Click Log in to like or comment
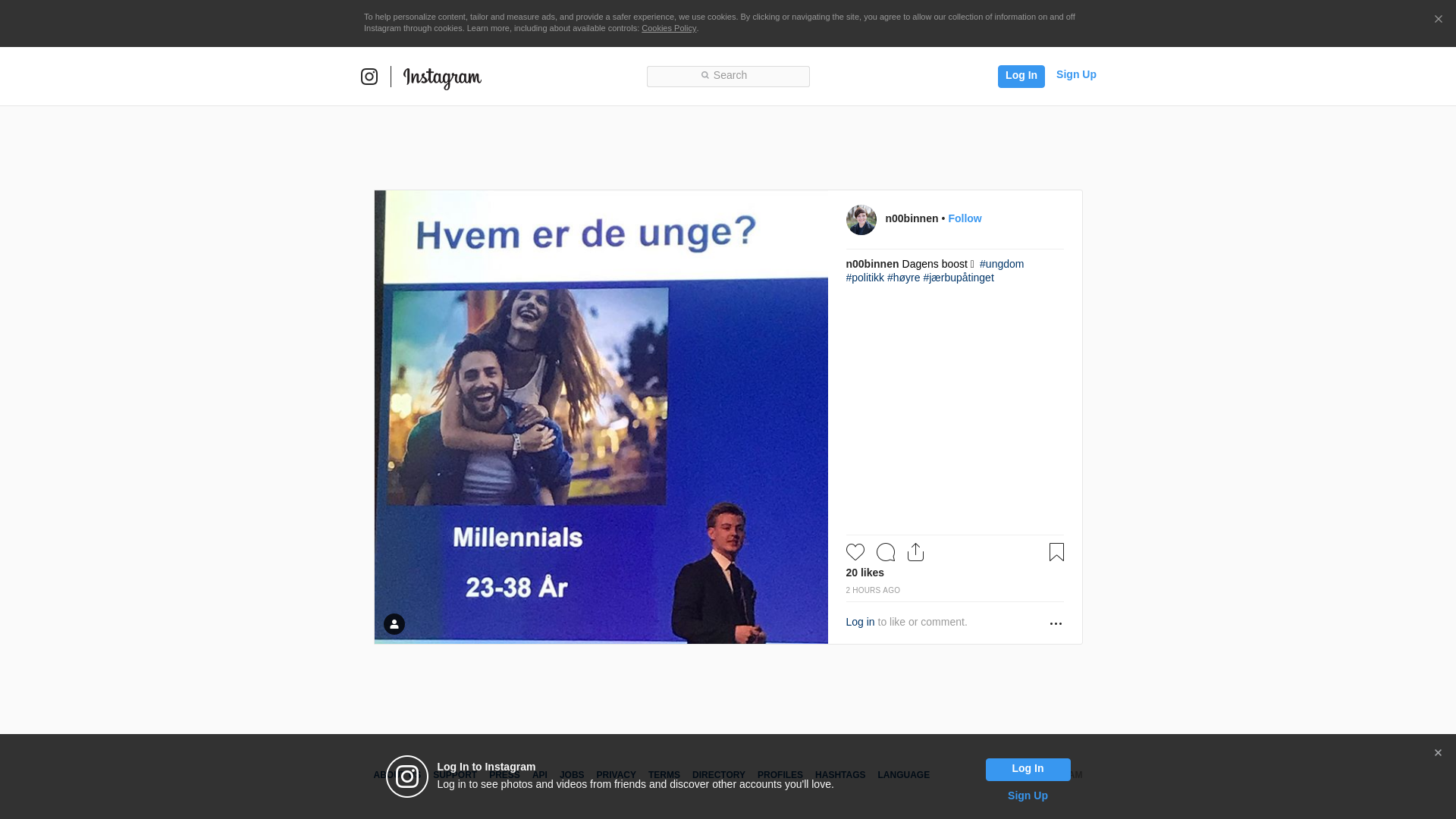 tap(860, 622)
